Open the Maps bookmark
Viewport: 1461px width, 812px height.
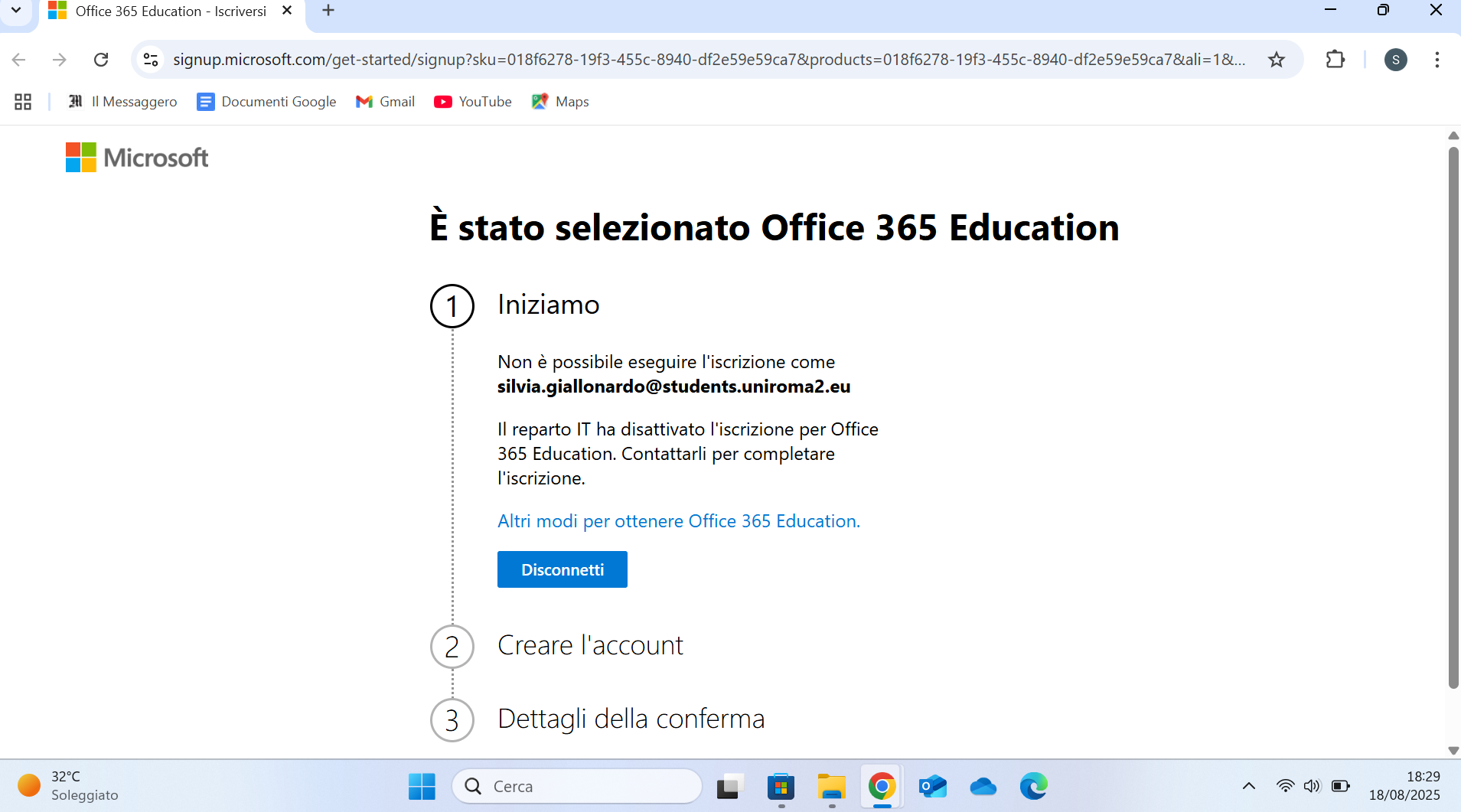coord(560,102)
